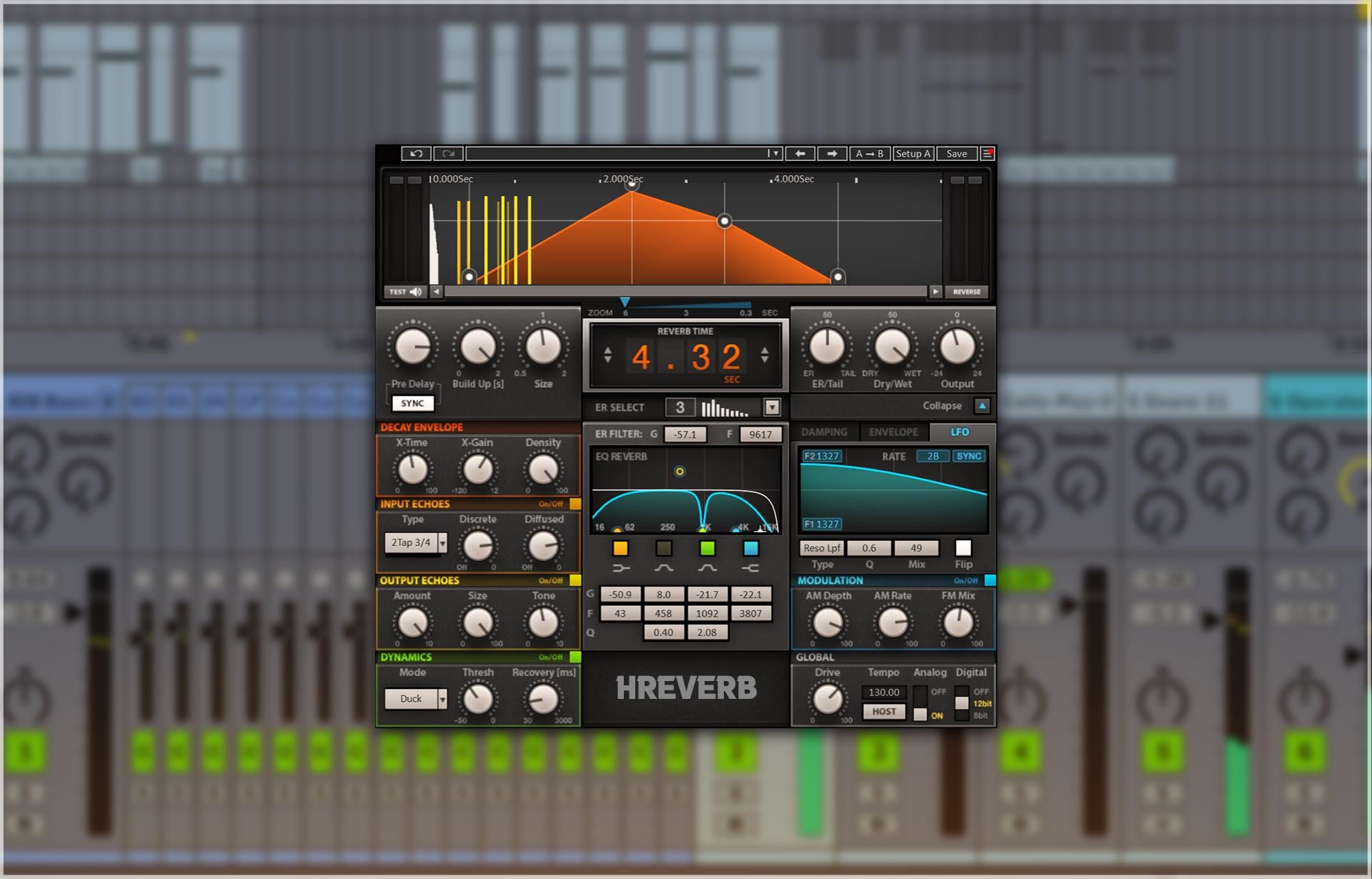Click the decay envelope middle breakpoint handle

725,221
